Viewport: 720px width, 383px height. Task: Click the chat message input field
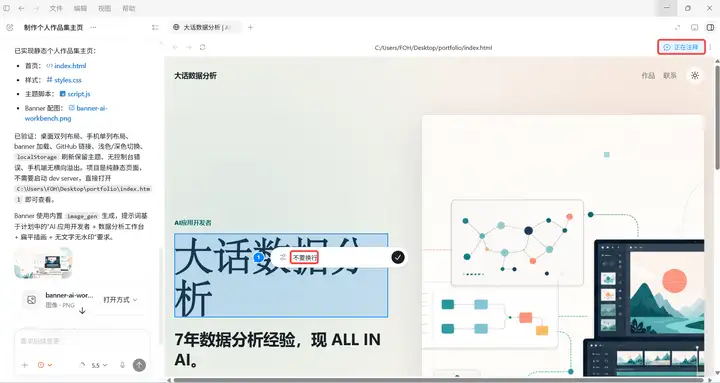(82, 341)
